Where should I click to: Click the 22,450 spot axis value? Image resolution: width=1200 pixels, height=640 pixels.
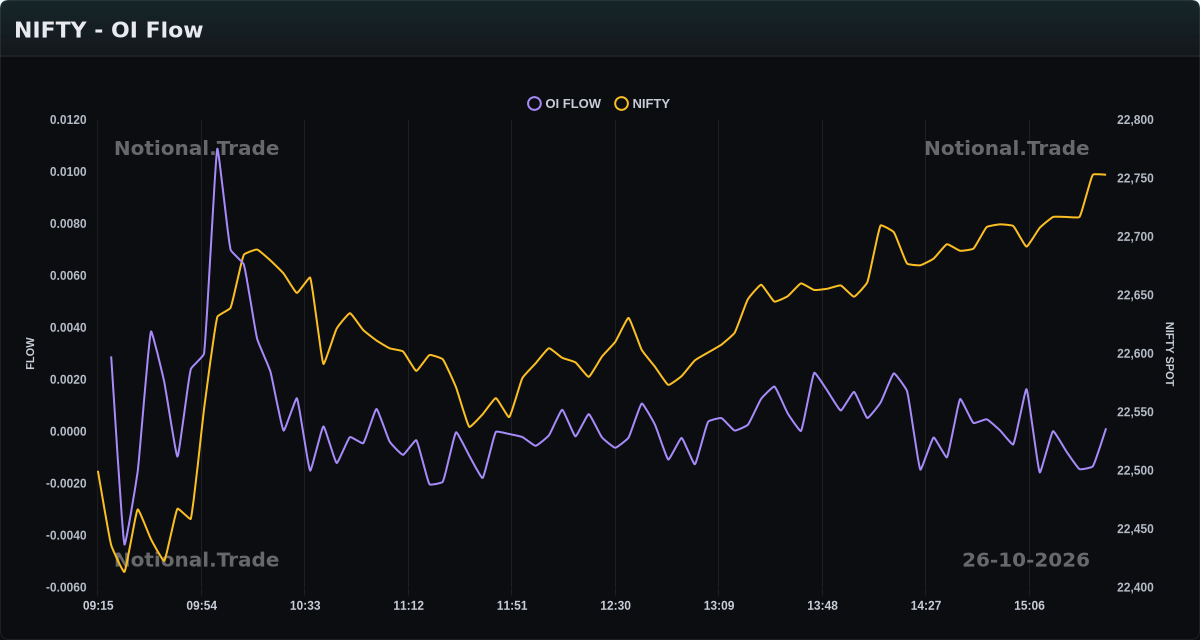pos(1135,529)
